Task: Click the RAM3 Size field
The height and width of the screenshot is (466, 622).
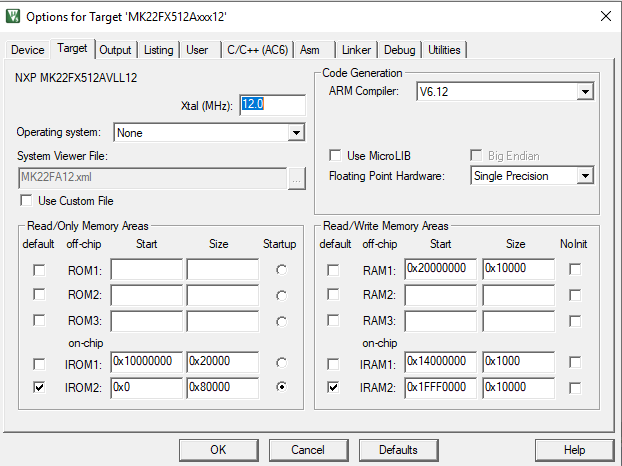Action: pyautogui.click(x=518, y=321)
